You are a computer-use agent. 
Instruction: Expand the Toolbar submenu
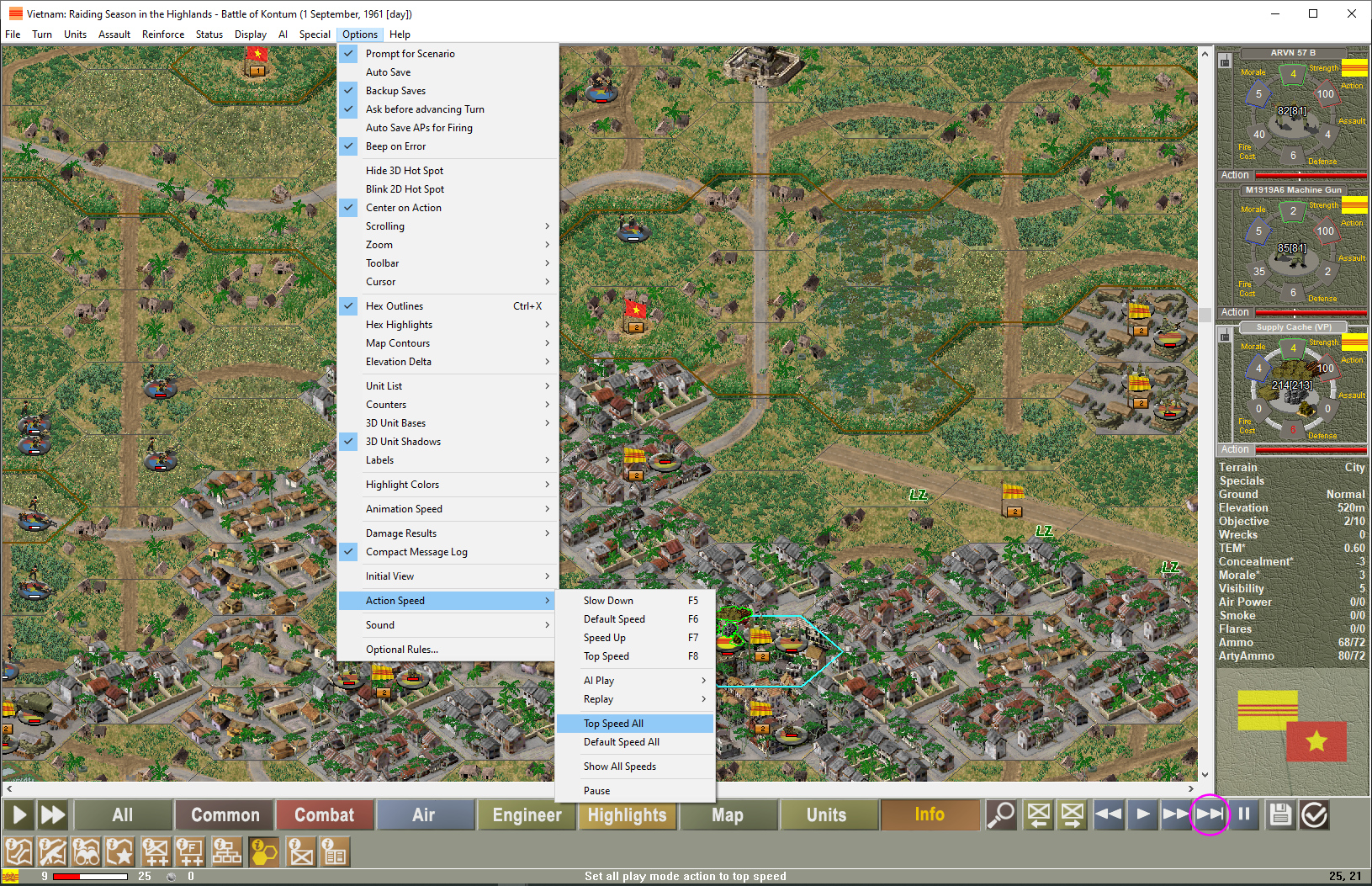pos(448,263)
